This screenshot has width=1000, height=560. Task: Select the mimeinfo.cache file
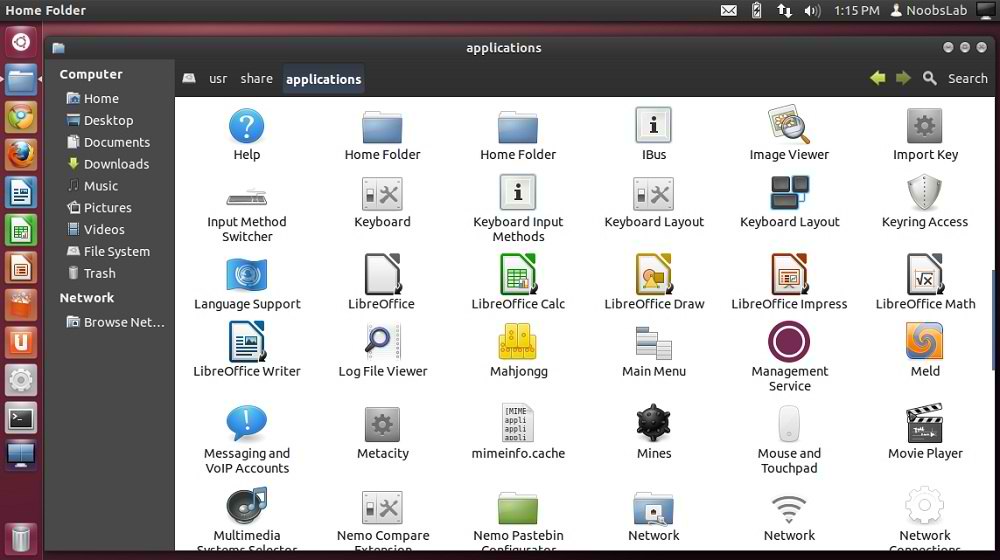click(x=518, y=423)
